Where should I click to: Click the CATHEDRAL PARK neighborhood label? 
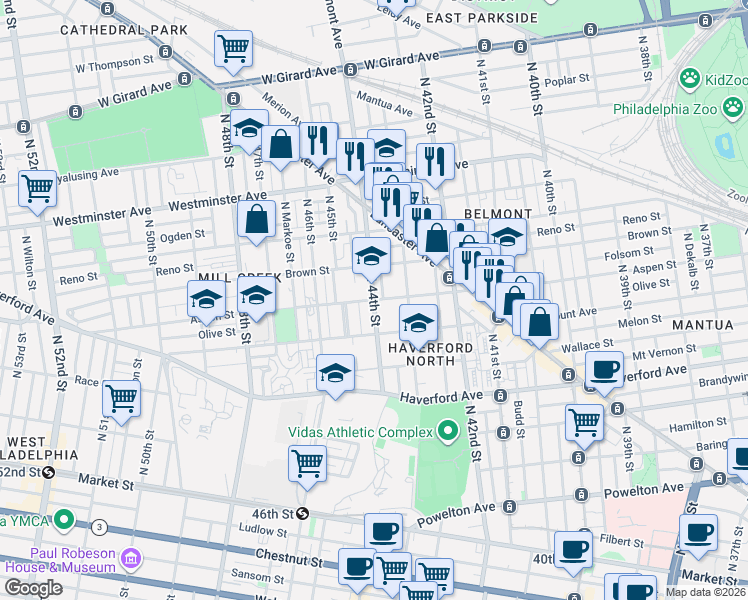click(124, 30)
